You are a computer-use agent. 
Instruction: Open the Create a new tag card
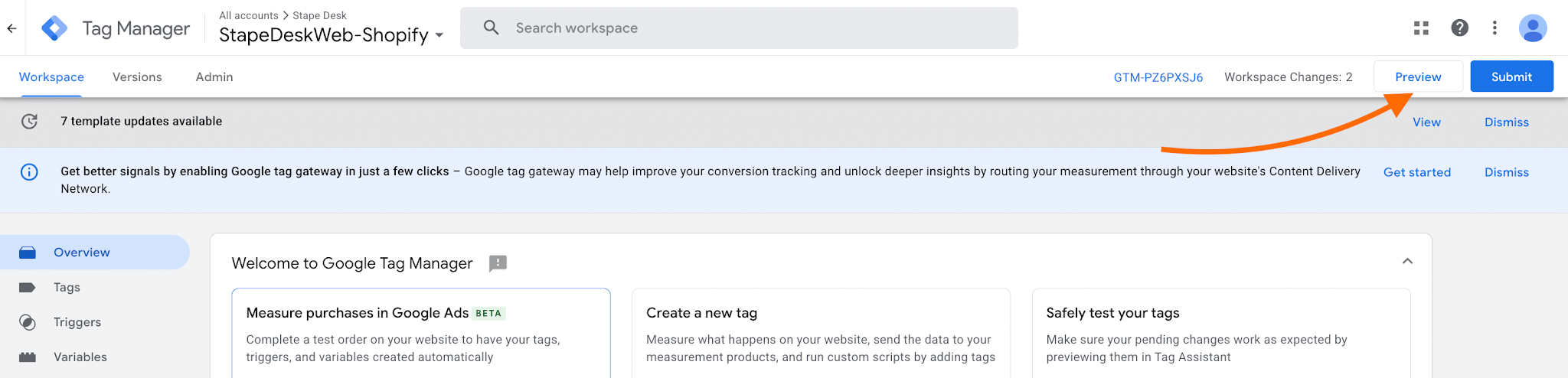point(821,333)
